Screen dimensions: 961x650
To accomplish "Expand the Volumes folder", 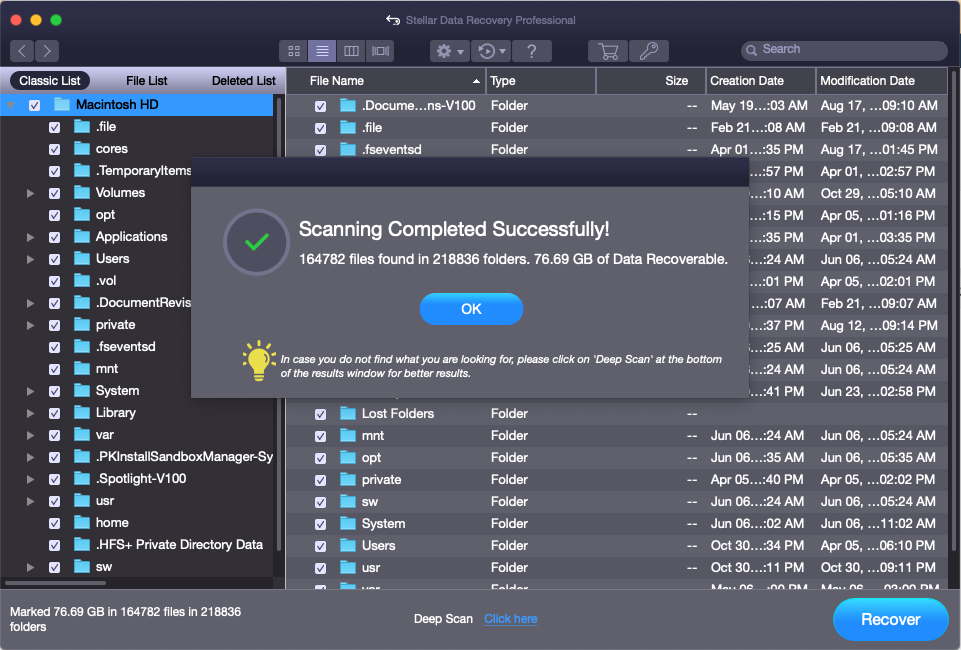I will 30,193.
